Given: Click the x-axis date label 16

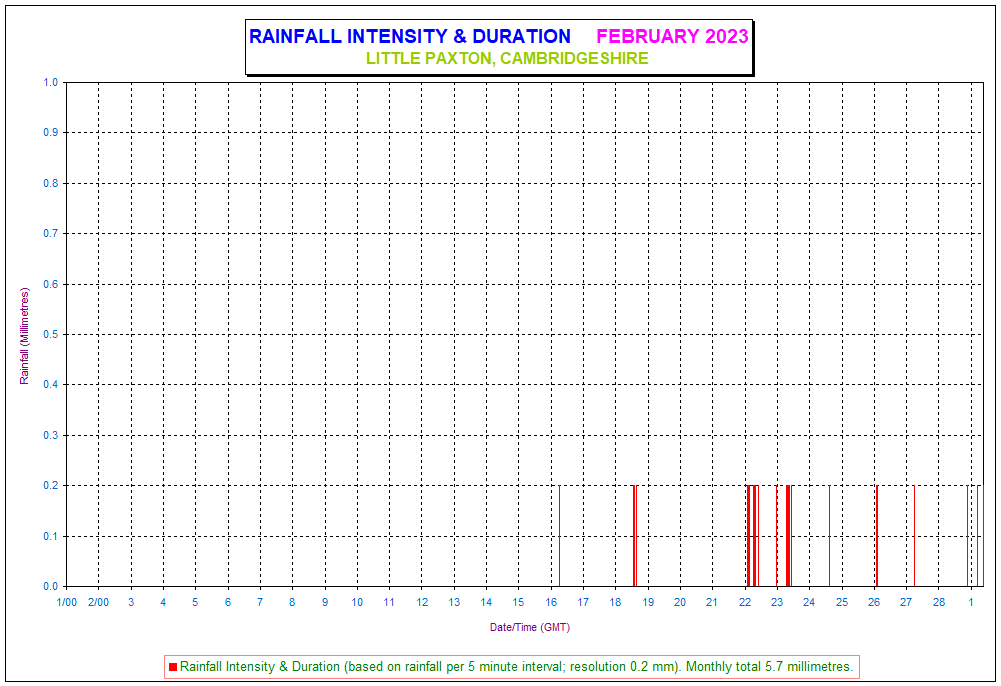Looking at the screenshot, I should 551,602.
